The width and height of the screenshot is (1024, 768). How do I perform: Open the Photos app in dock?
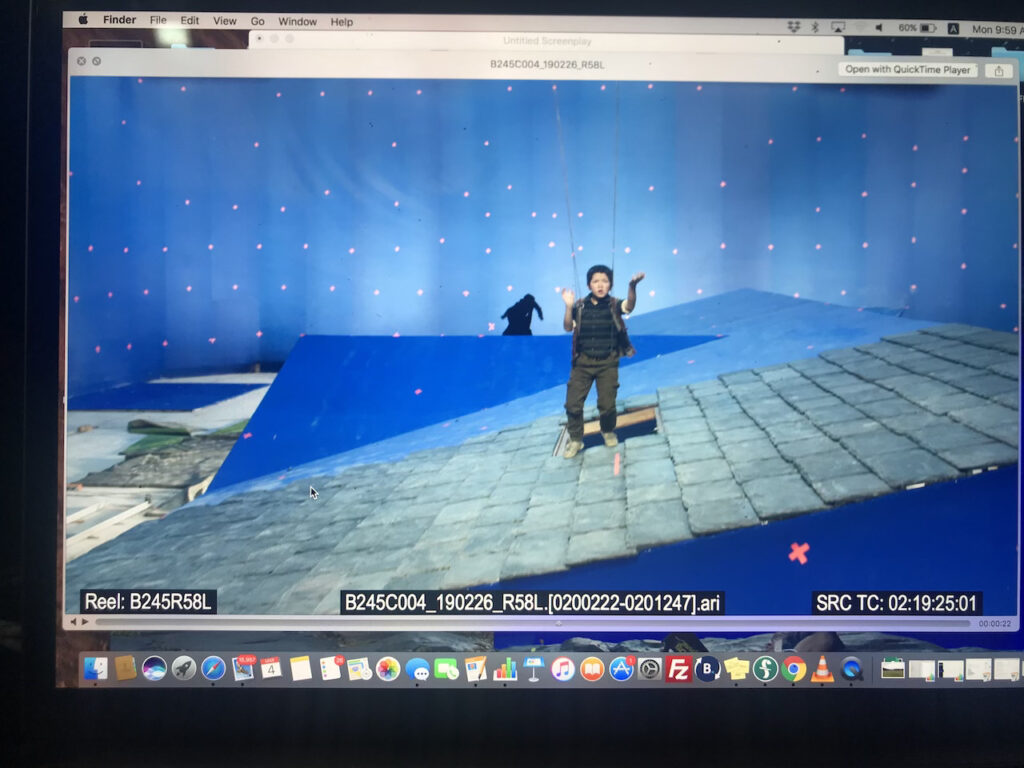(x=388, y=669)
